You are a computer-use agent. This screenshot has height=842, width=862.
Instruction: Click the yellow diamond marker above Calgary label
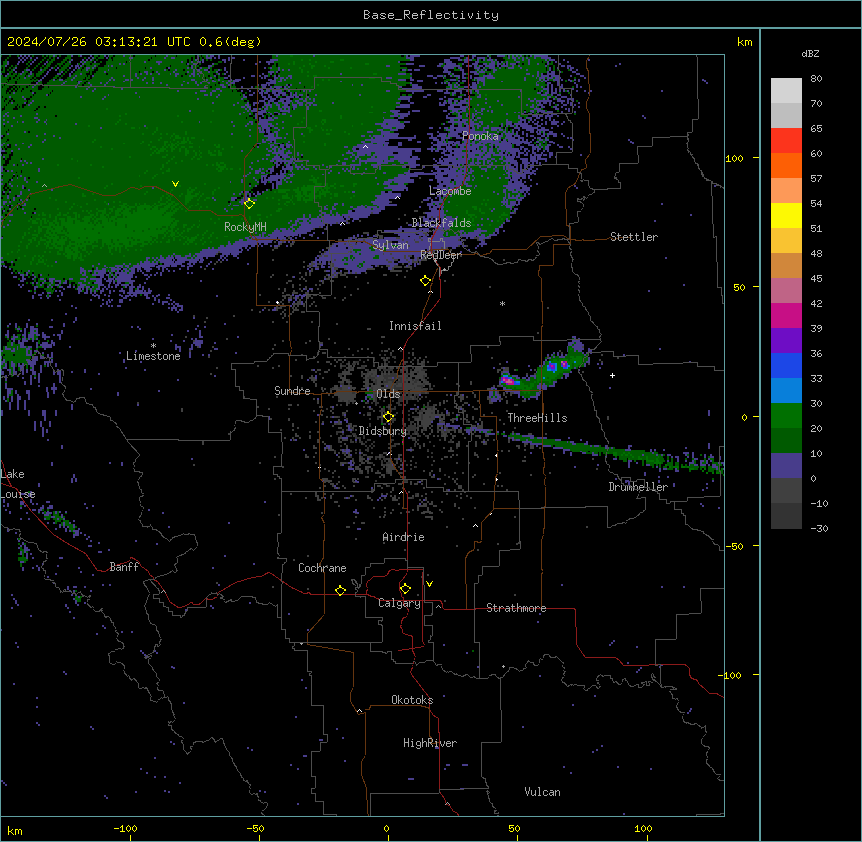[405, 589]
